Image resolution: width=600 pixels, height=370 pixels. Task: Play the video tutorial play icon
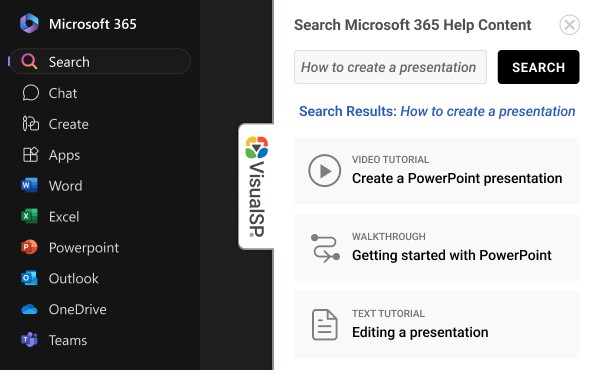click(x=324, y=171)
